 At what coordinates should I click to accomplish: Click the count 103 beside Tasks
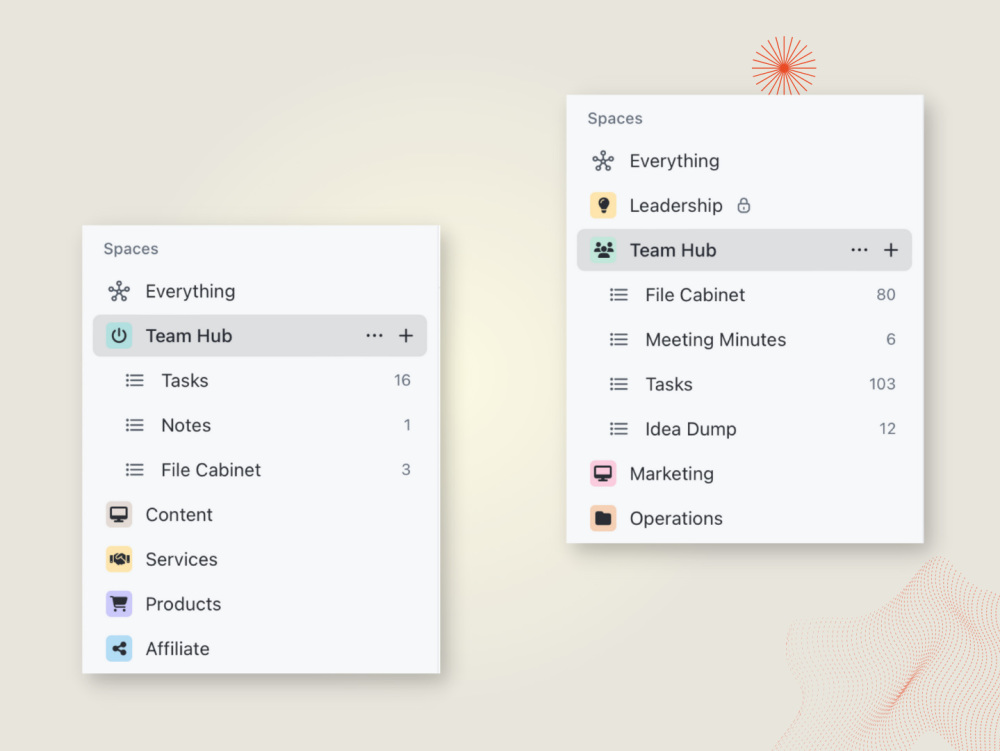coord(882,384)
